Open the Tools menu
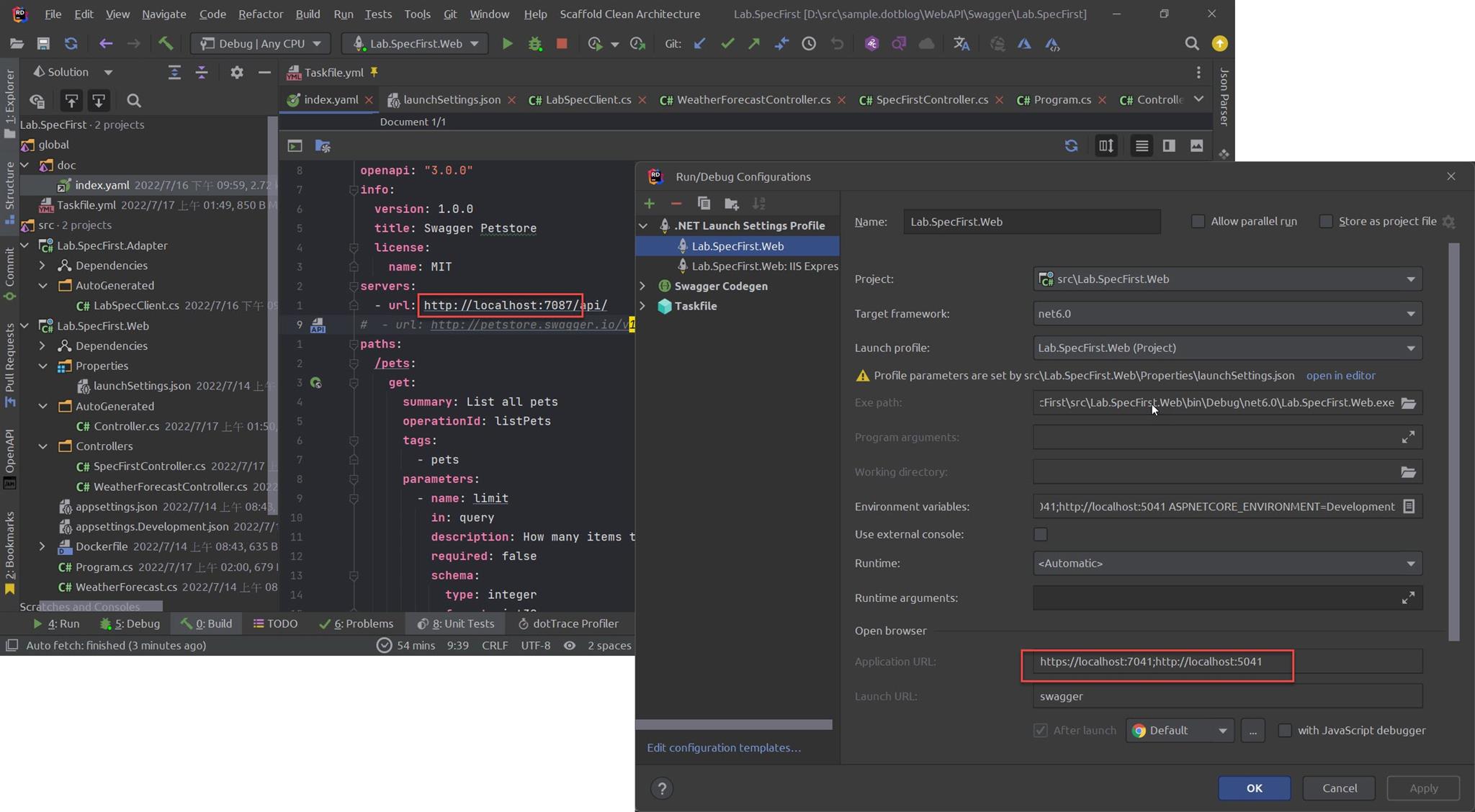 click(417, 14)
